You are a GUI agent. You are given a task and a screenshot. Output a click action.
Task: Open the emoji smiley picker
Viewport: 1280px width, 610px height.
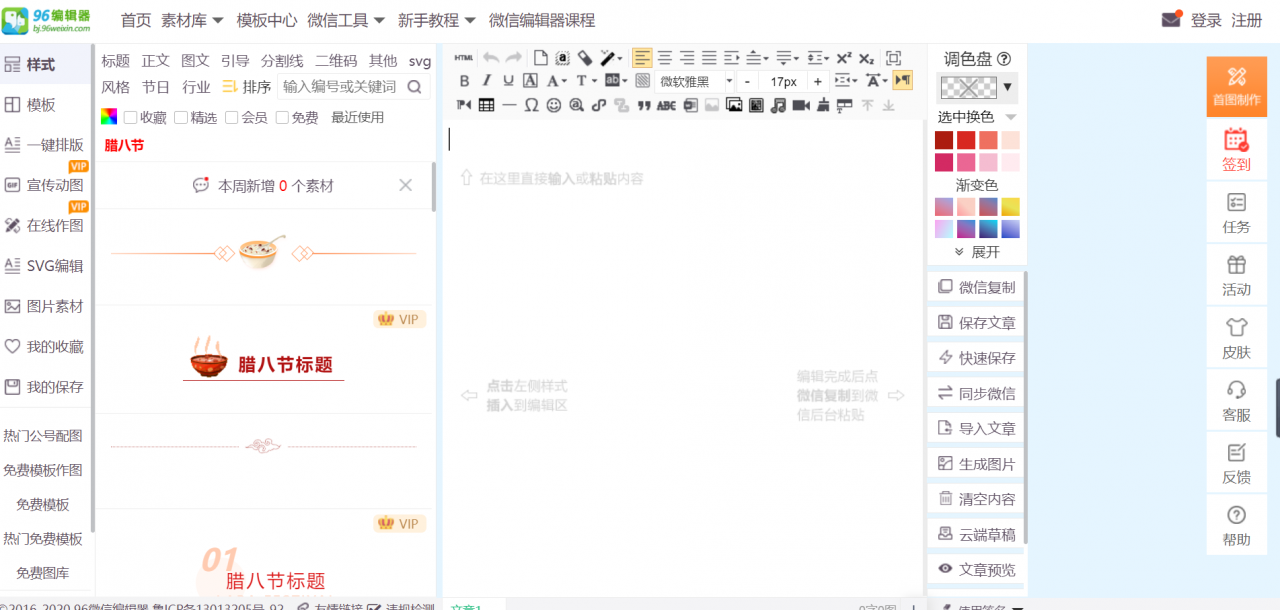point(554,105)
